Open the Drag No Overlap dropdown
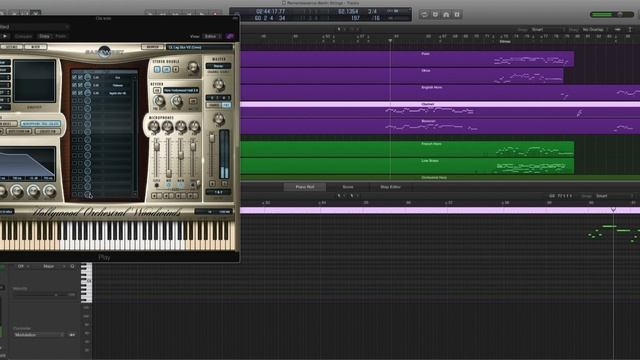This screenshot has width=640, height=360. pos(595,29)
